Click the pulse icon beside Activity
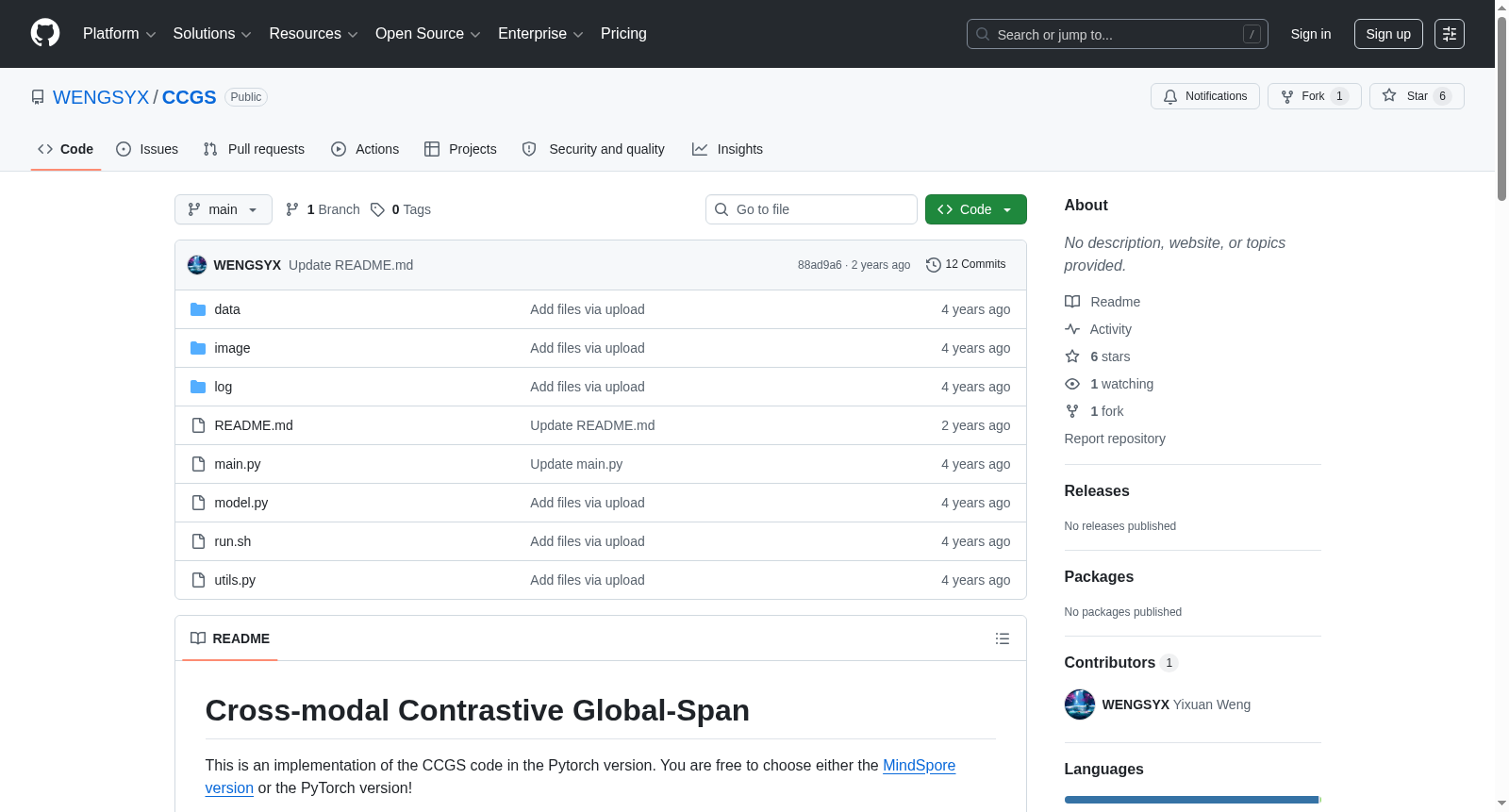Viewport: 1509px width, 812px height. tap(1072, 329)
